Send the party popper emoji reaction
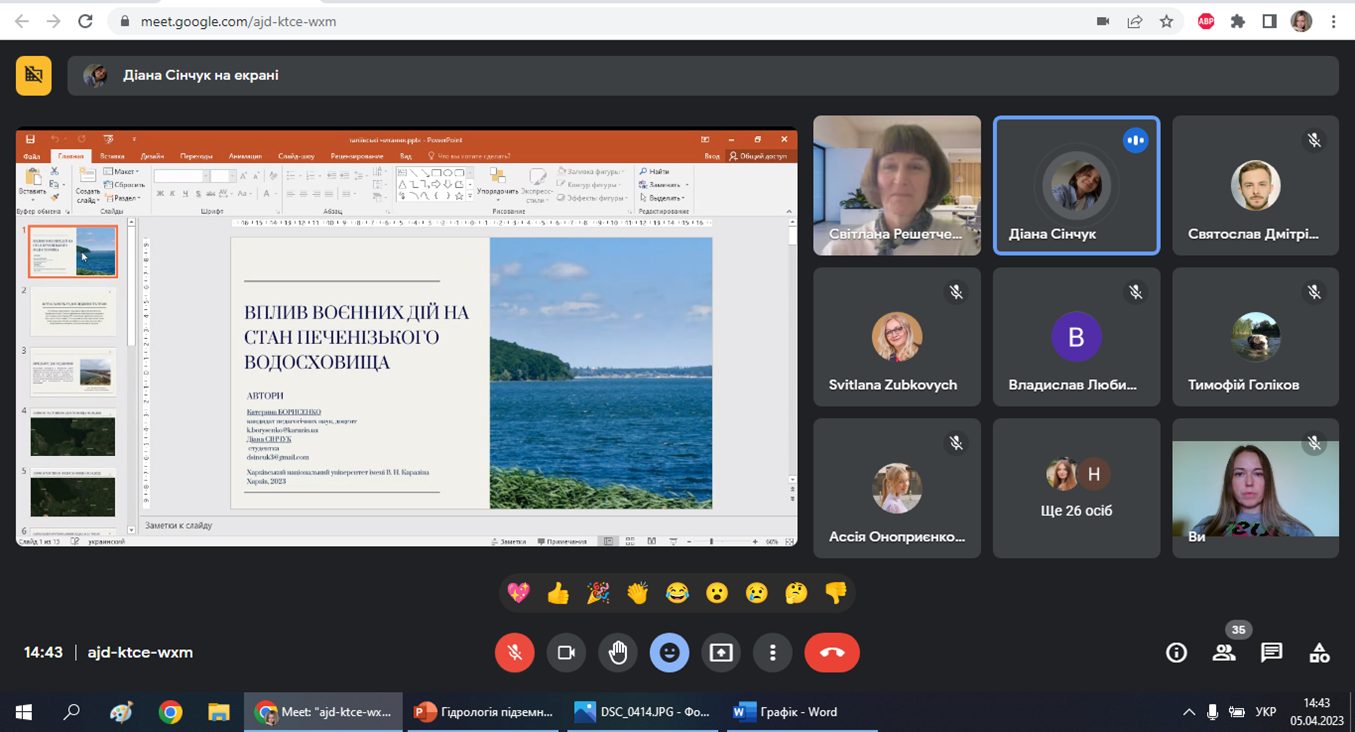Viewport: 1355px width, 732px height. pos(598,593)
